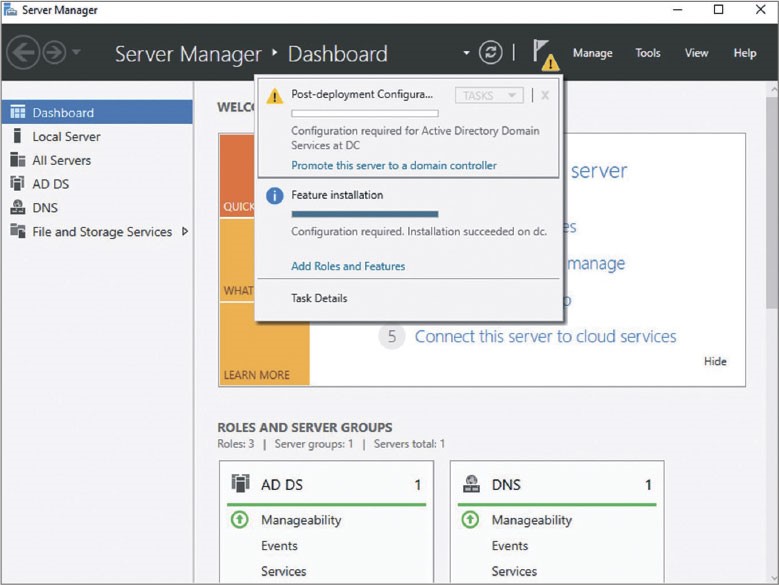Open Task Details in notifications panel
This screenshot has height=585, width=779.
tap(319, 298)
